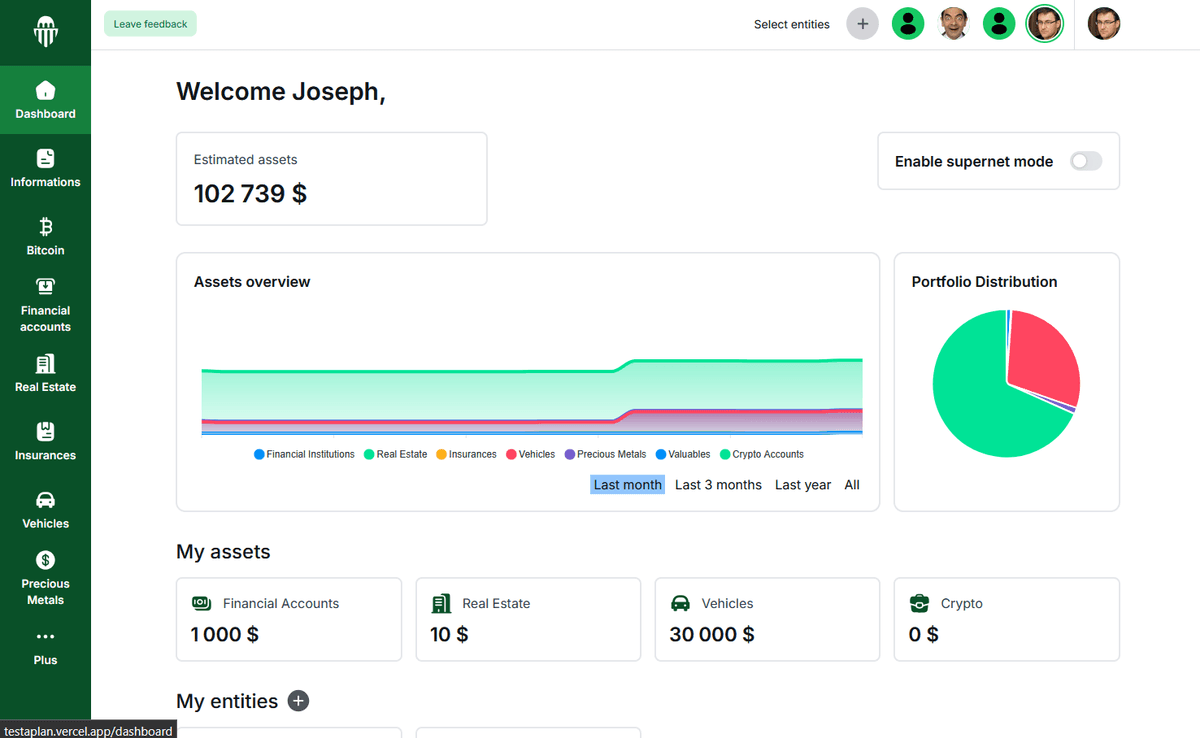Open Bitcoin section in sidebar

45,236
